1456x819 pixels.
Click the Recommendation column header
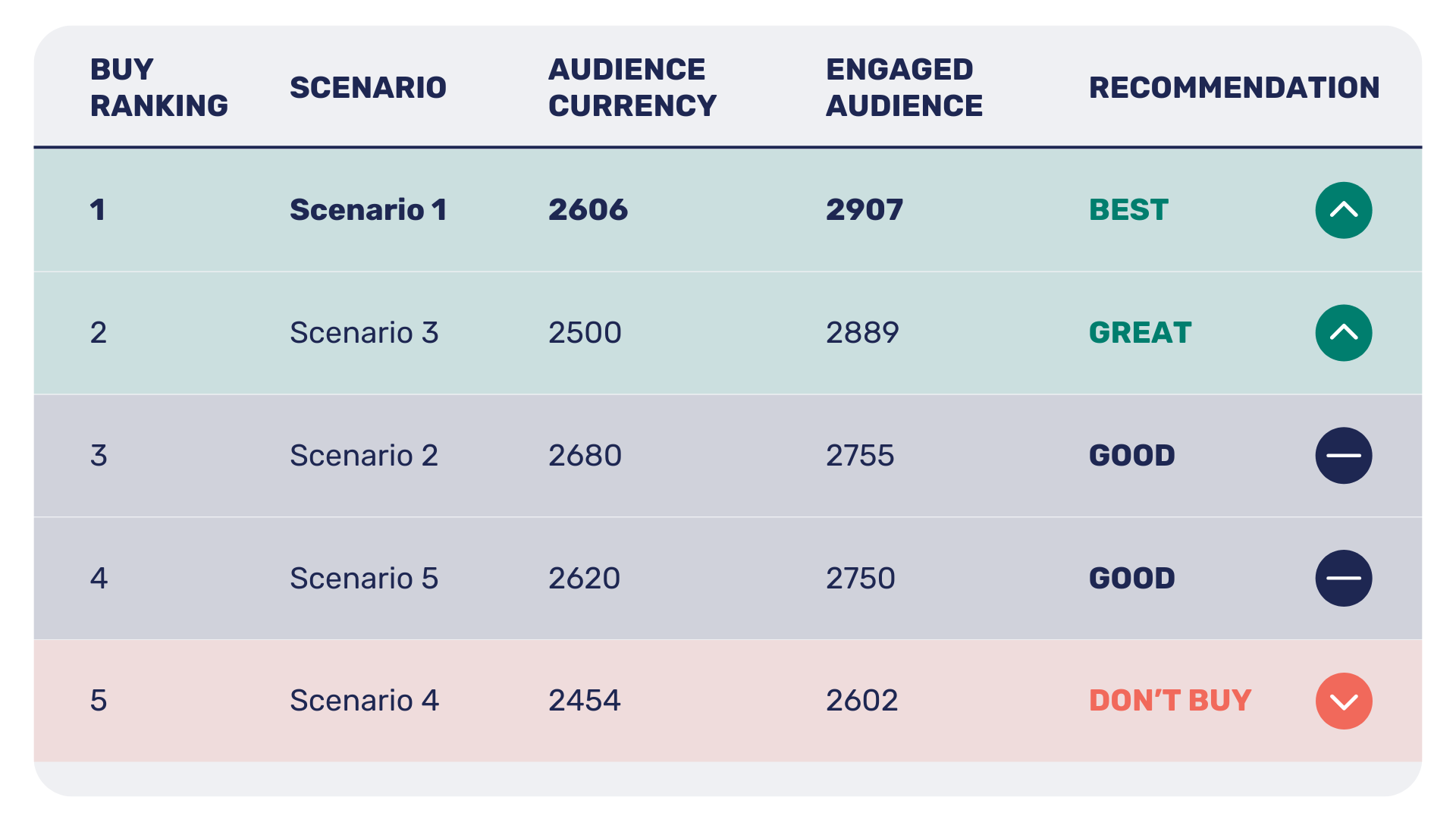(x=1234, y=87)
